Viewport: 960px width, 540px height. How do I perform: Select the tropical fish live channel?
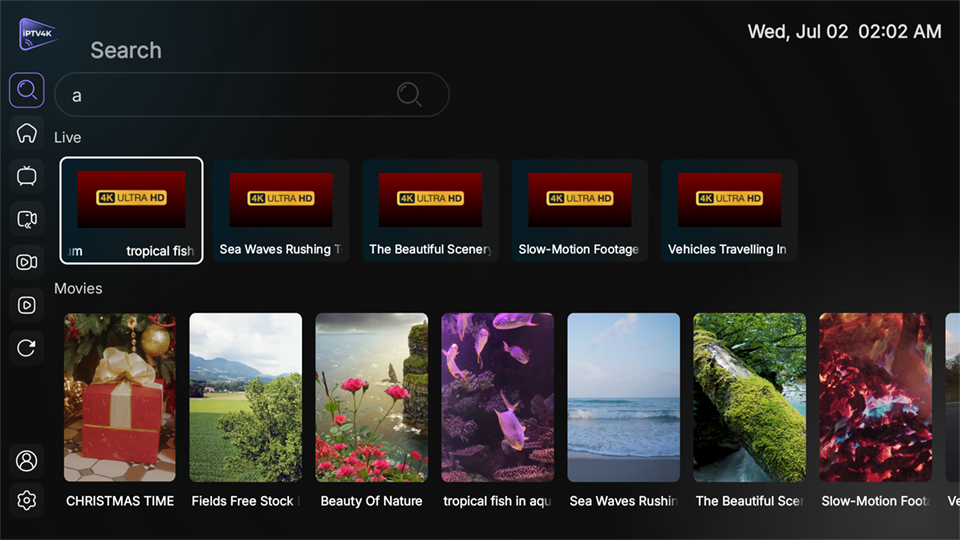[131, 211]
